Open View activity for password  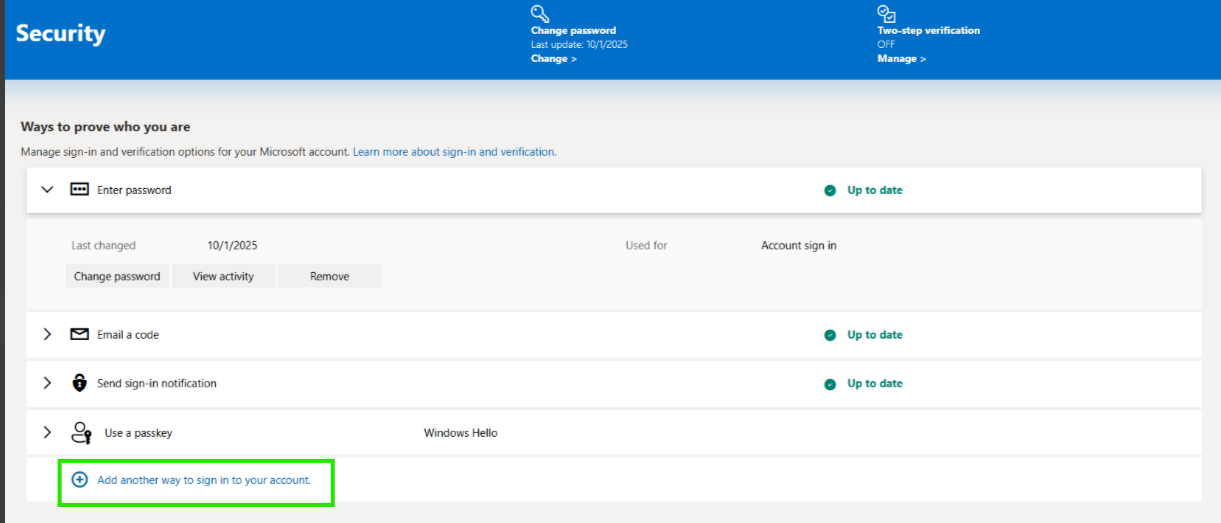(223, 276)
